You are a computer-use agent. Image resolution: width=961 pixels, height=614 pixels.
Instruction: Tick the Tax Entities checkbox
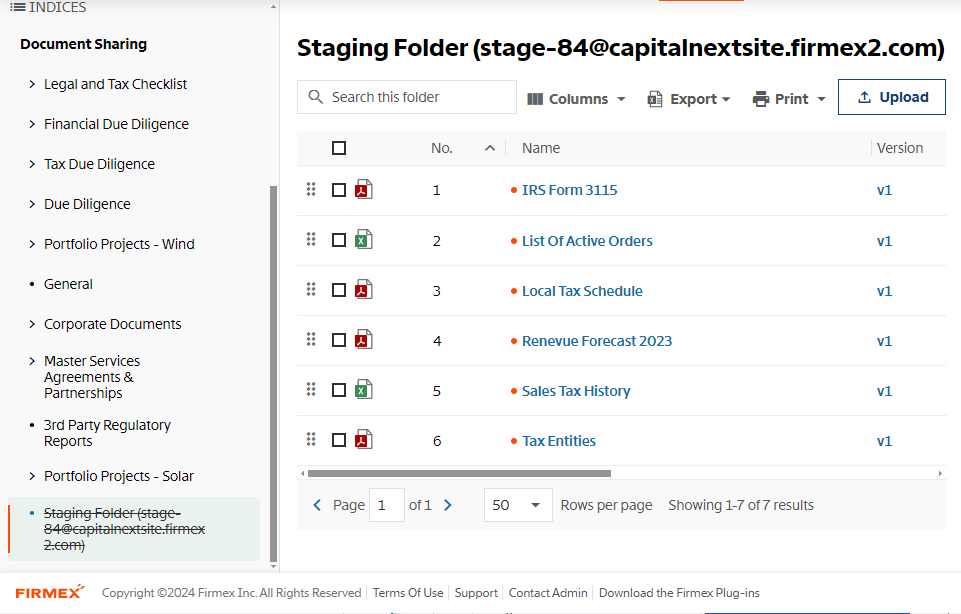click(339, 441)
